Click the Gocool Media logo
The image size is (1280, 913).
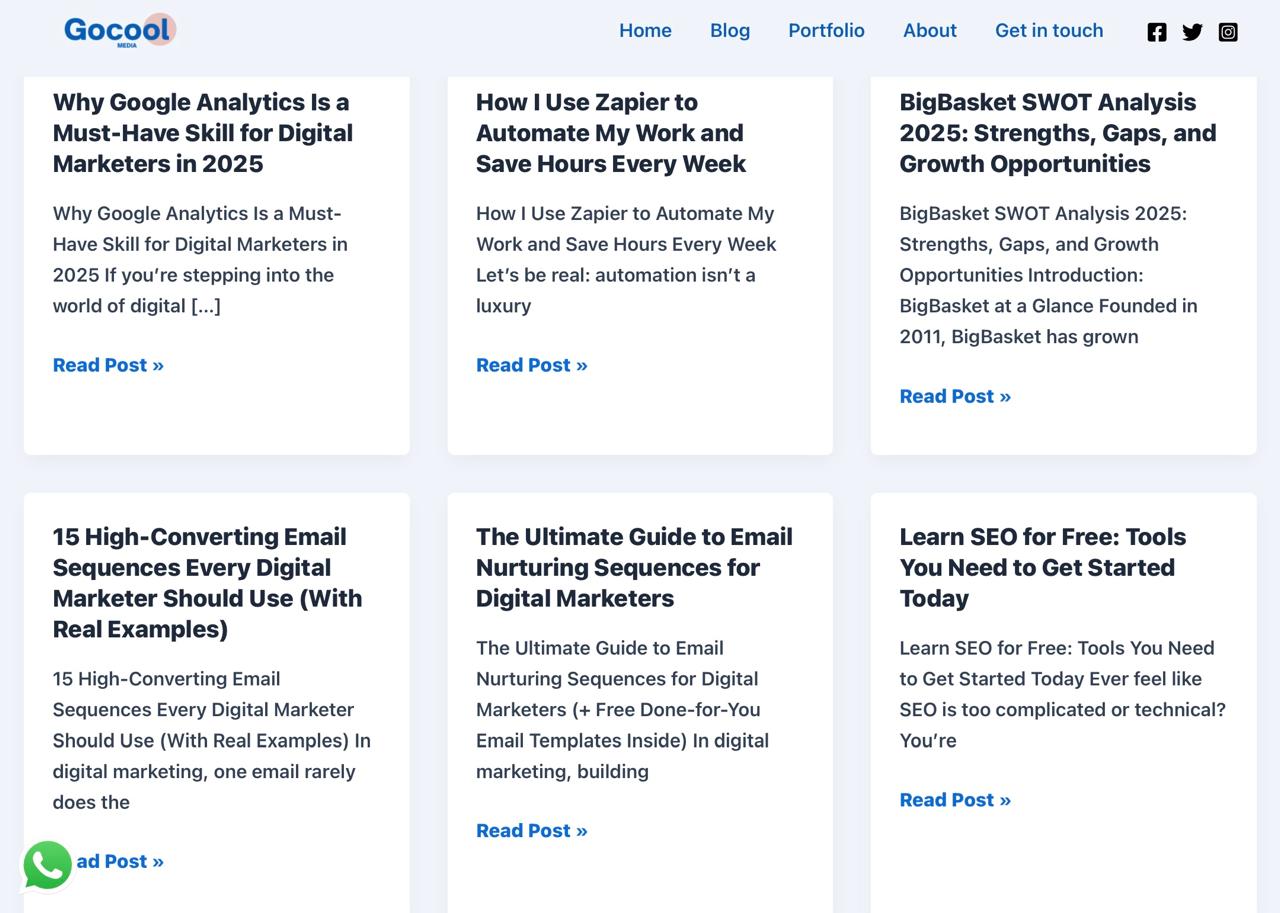tap(119, 30)
